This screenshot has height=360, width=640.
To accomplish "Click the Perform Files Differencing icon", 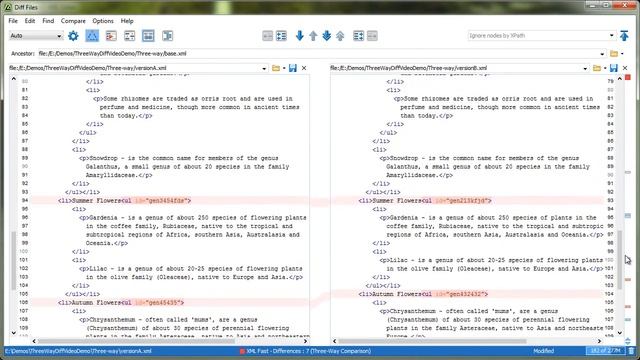I will tap(111, 36).
